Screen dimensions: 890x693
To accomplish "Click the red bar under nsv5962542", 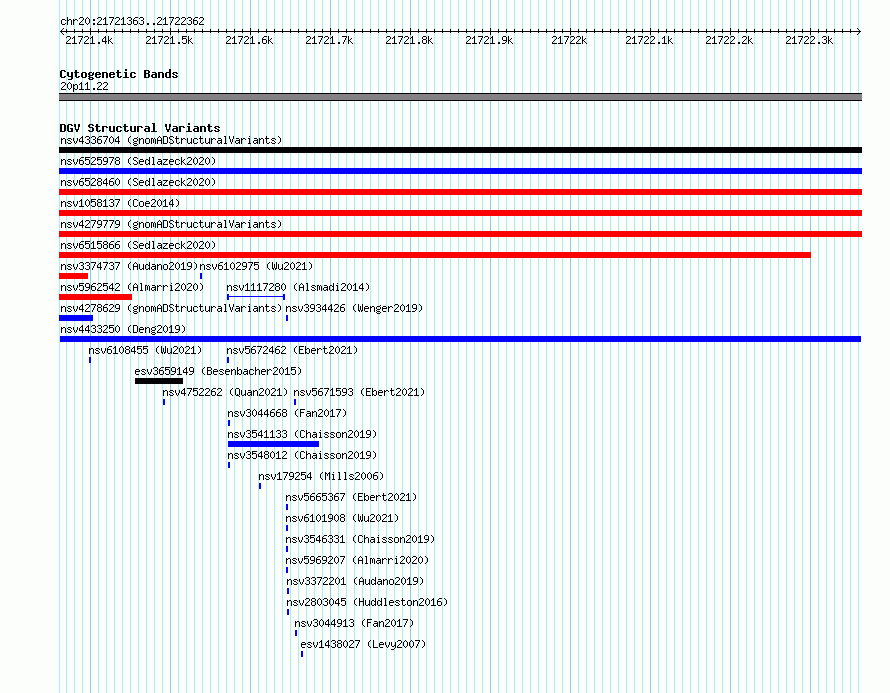I will (x=95, y=297).
